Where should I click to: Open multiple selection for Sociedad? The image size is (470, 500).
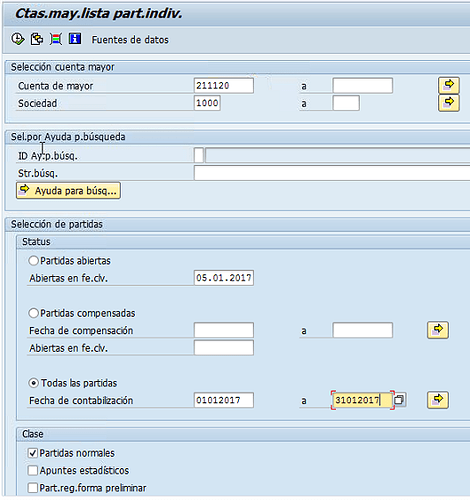[449, 103]
